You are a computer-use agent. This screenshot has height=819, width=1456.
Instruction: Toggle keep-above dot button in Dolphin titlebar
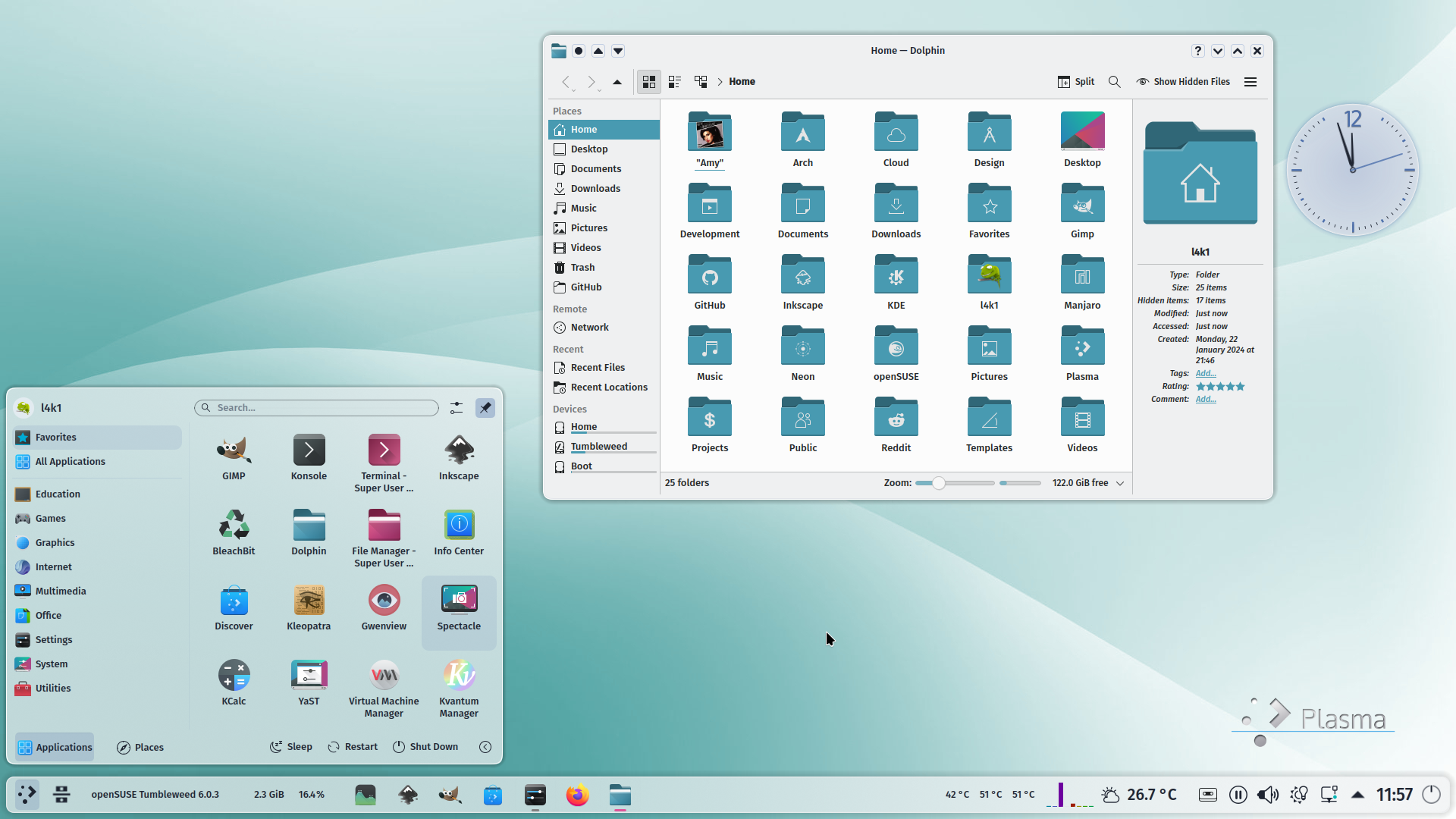(x=579, y=51)
